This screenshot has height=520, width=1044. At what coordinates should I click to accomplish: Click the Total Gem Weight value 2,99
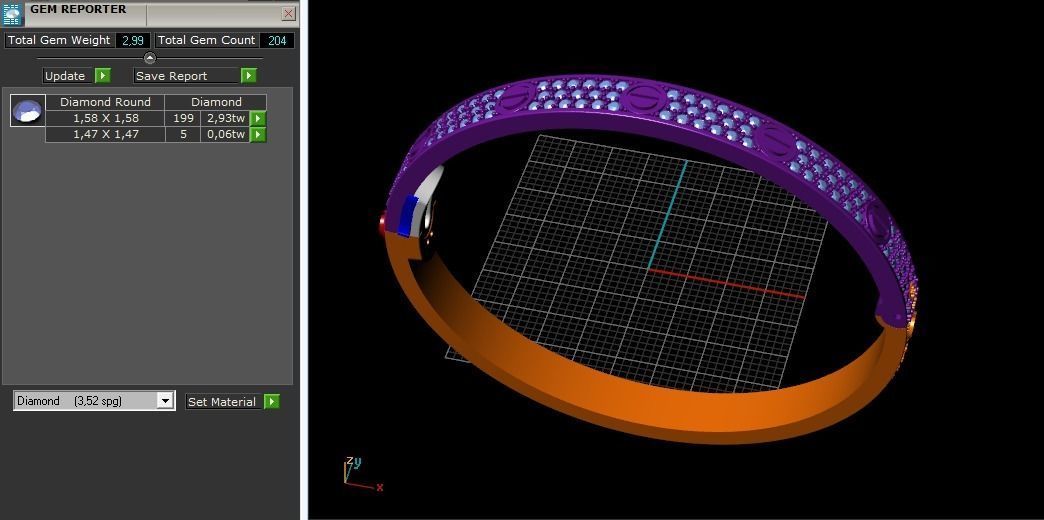(x=133, y=40)
